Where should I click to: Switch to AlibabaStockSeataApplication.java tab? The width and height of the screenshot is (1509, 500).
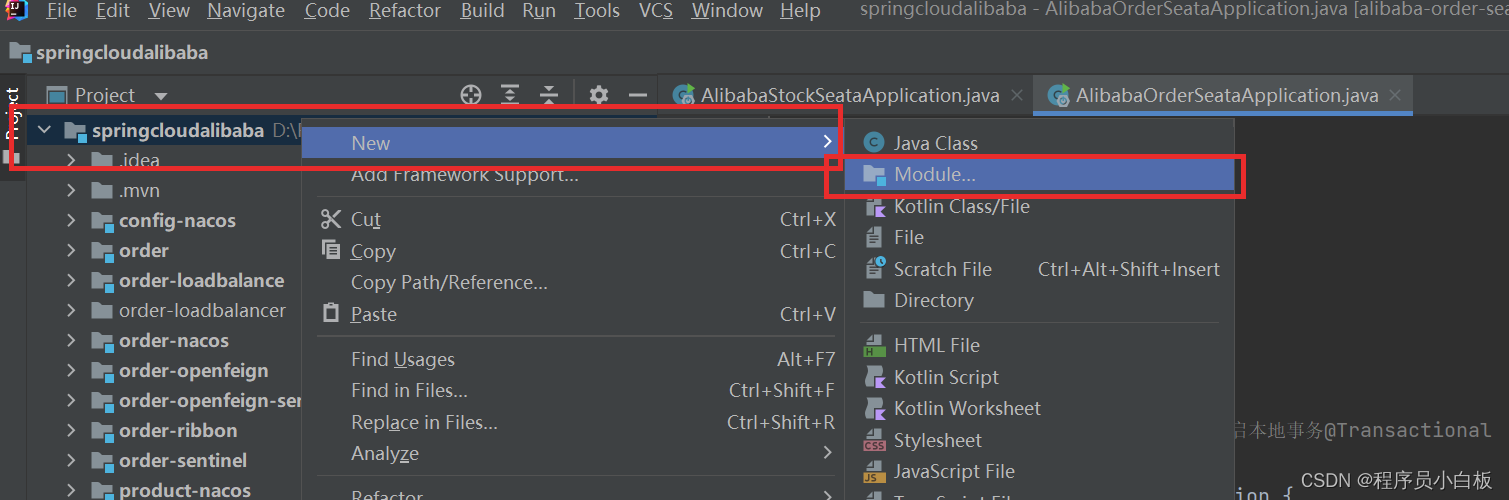pyautogui.click(x=850, y=96)
